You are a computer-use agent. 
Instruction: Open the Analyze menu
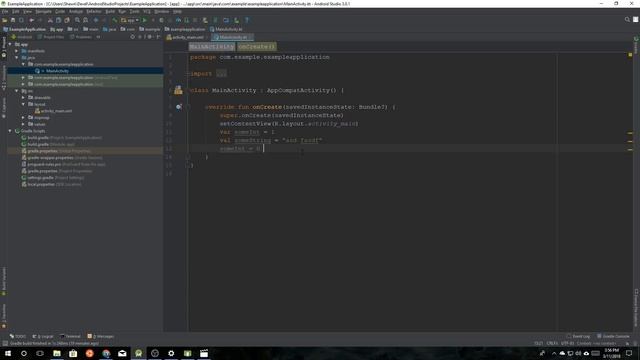pyautogui.click(x=76, y=11)
